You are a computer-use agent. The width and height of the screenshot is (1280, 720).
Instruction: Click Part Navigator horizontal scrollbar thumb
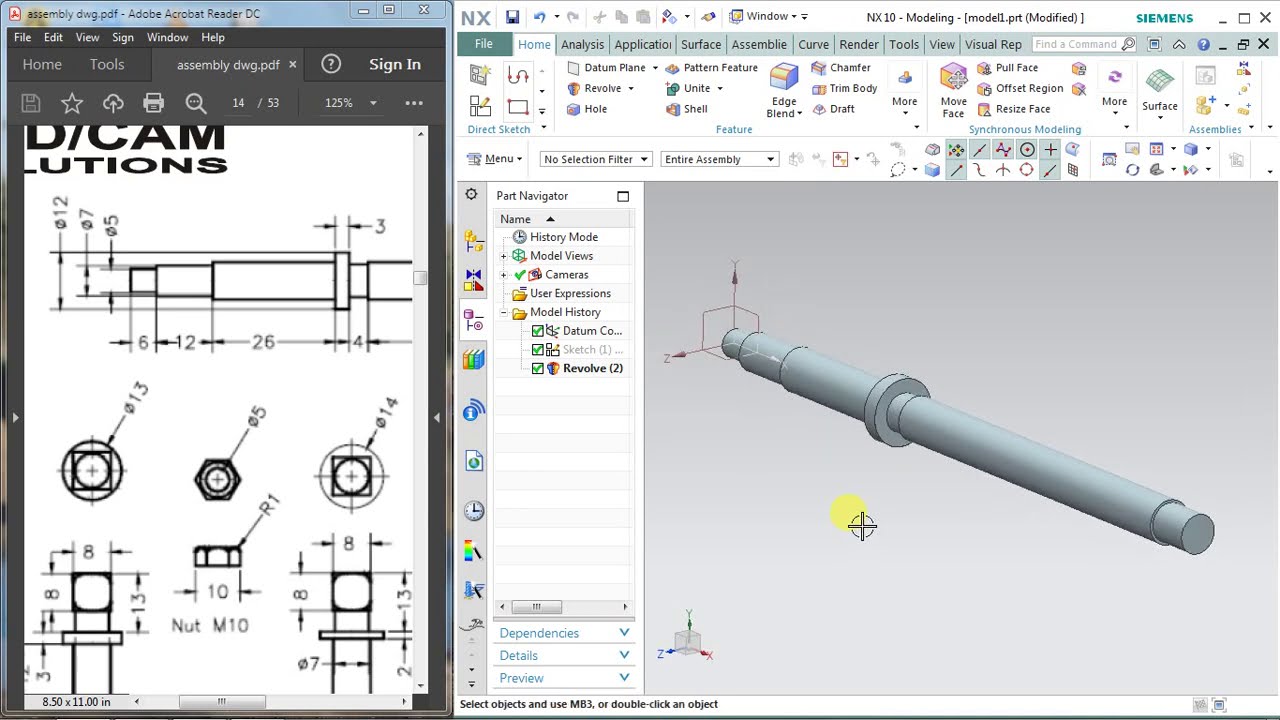[x=537, y=607]
